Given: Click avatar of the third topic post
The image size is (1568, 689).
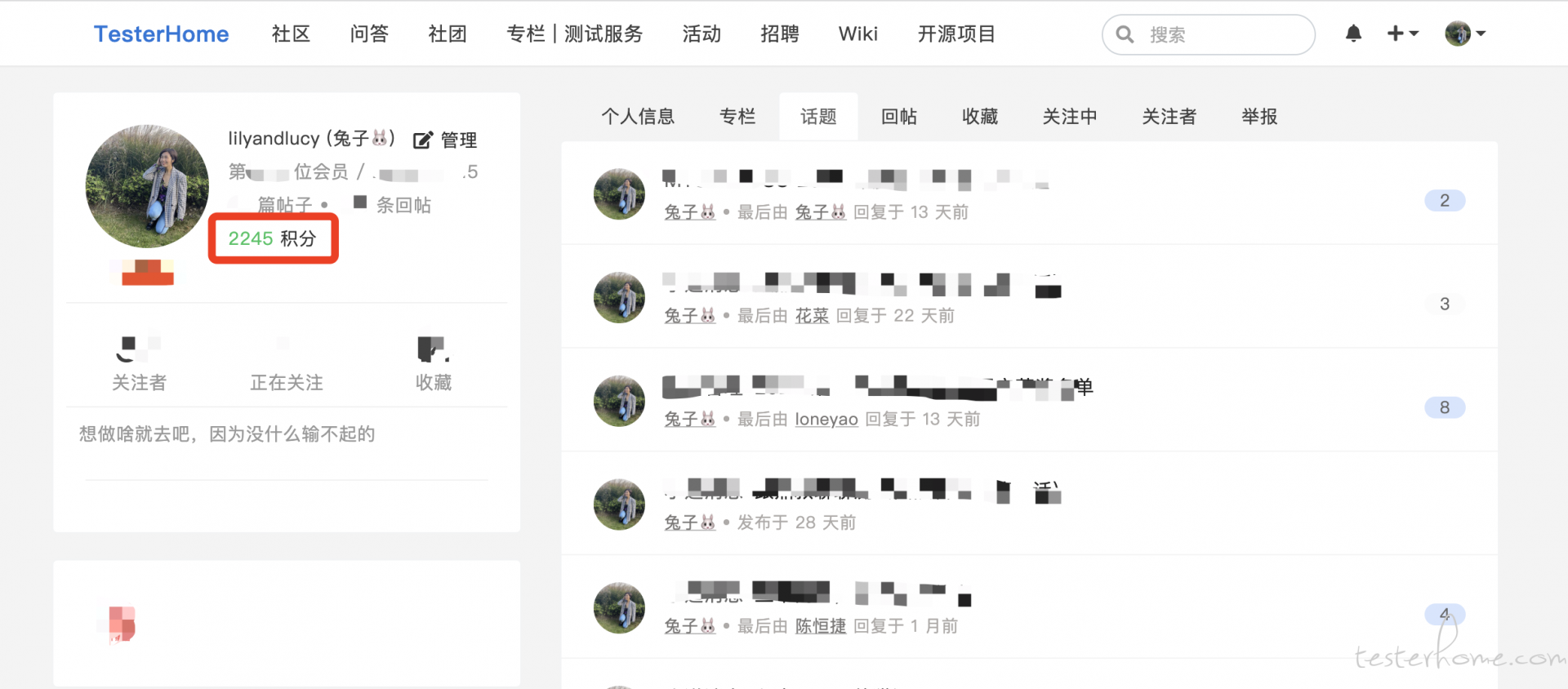Looking at the screenshot, I should coord(619,401).
